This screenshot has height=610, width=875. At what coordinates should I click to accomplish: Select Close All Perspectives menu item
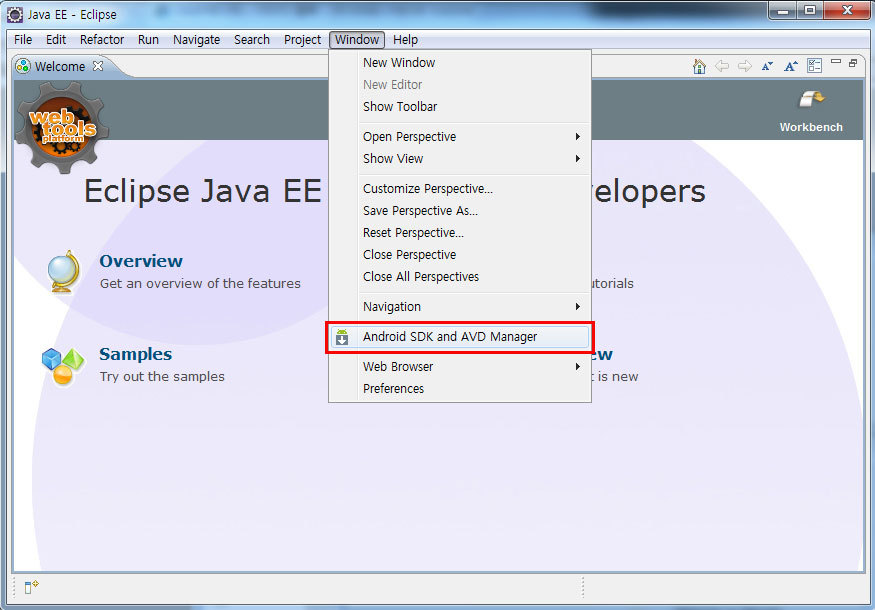pos(459,277)
